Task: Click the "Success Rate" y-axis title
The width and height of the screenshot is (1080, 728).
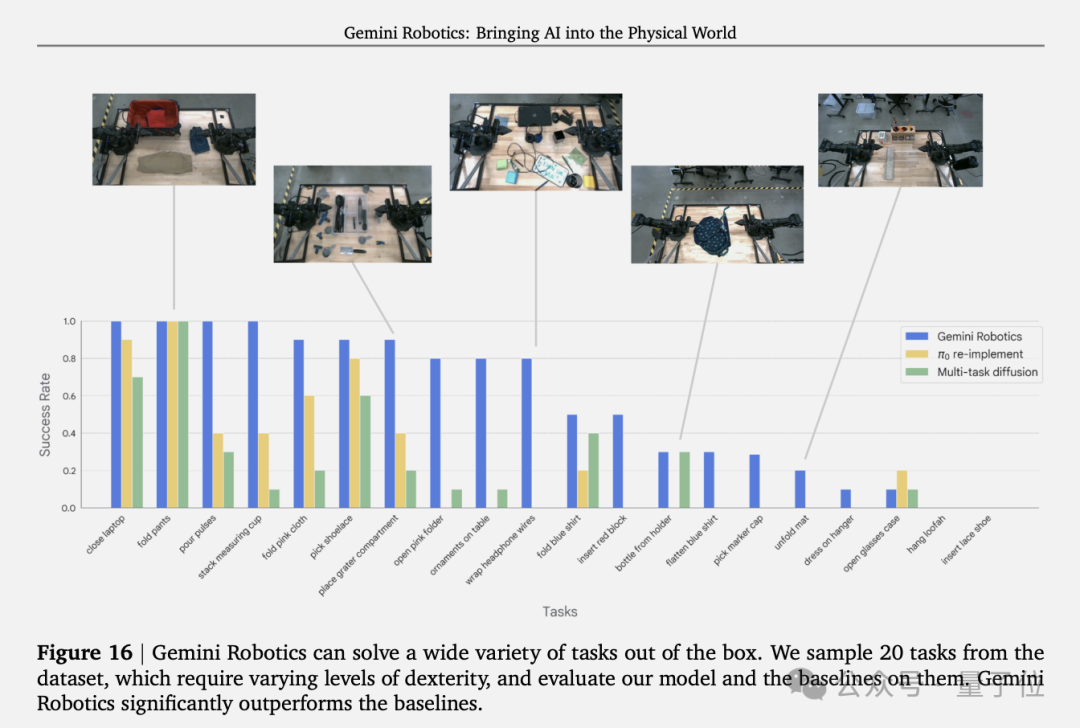Action: 45,414
